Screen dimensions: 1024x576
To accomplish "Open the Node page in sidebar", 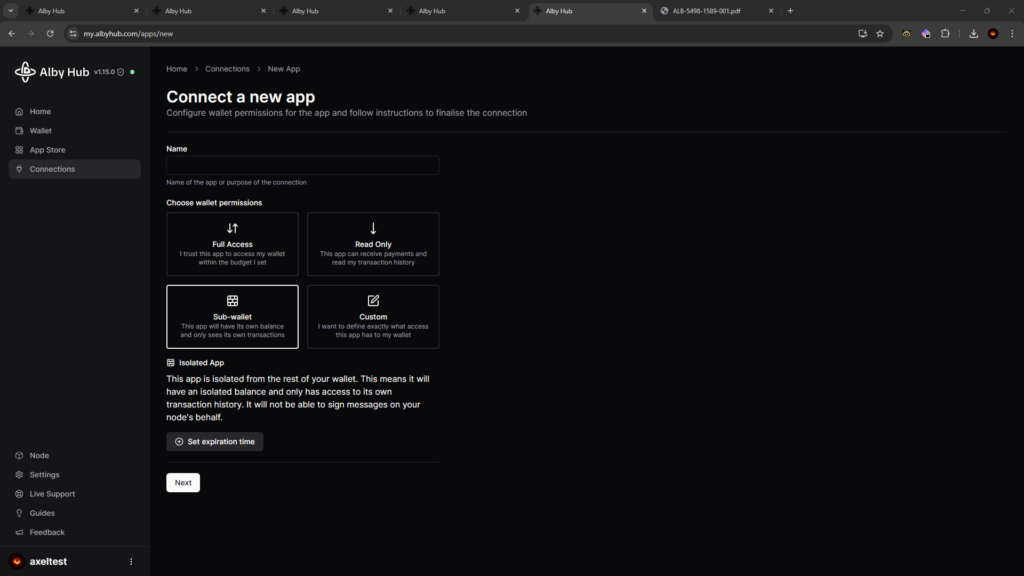I will tap(39, 456).
